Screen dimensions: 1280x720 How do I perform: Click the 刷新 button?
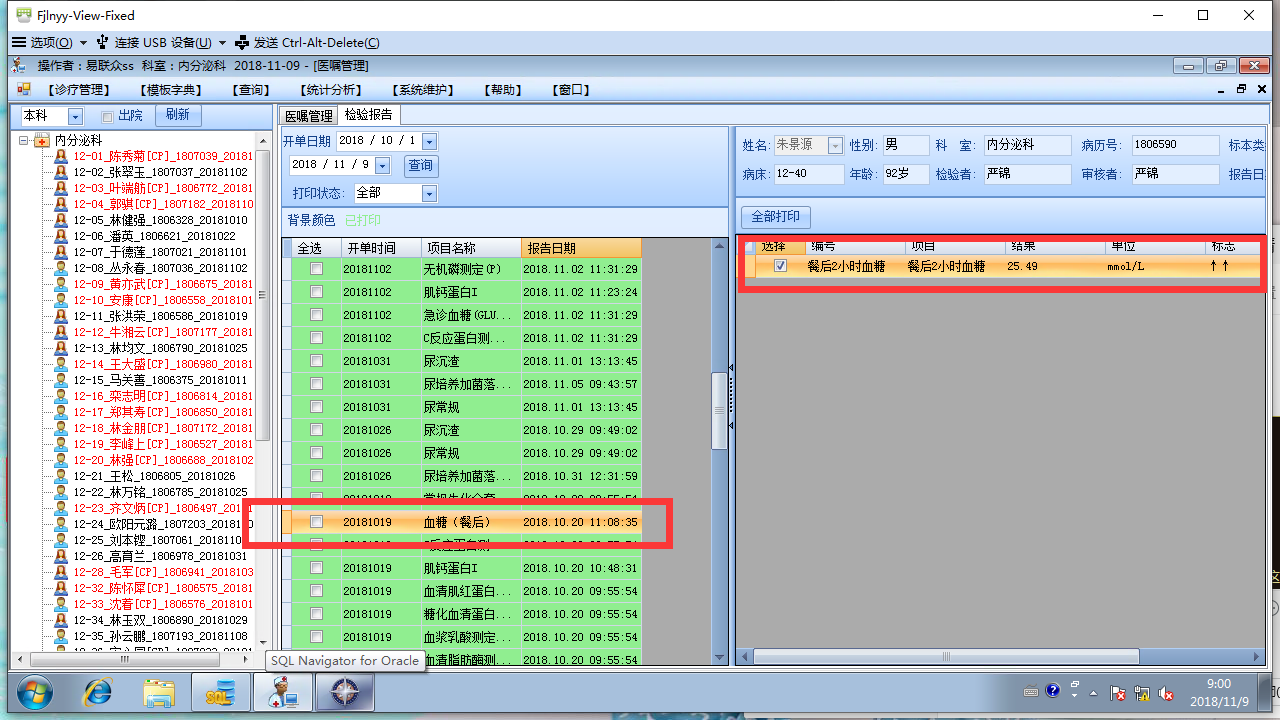click(x=178, y=115)
